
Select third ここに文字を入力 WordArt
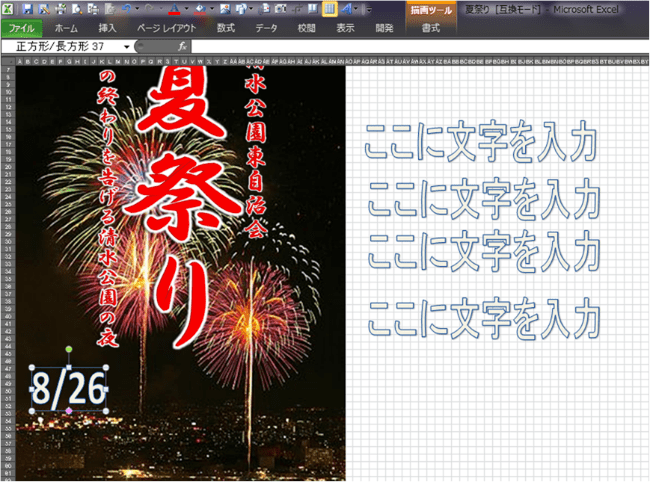(484, 251)
